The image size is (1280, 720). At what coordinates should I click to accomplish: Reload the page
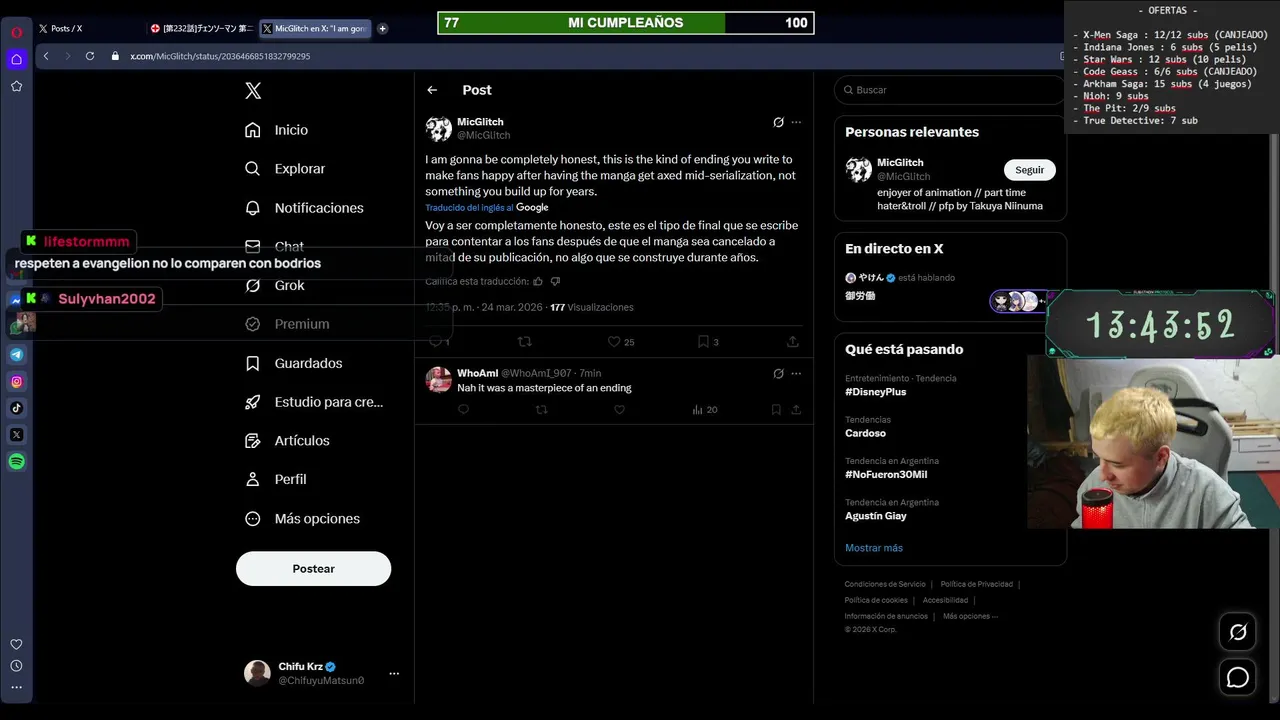(90, 56)
